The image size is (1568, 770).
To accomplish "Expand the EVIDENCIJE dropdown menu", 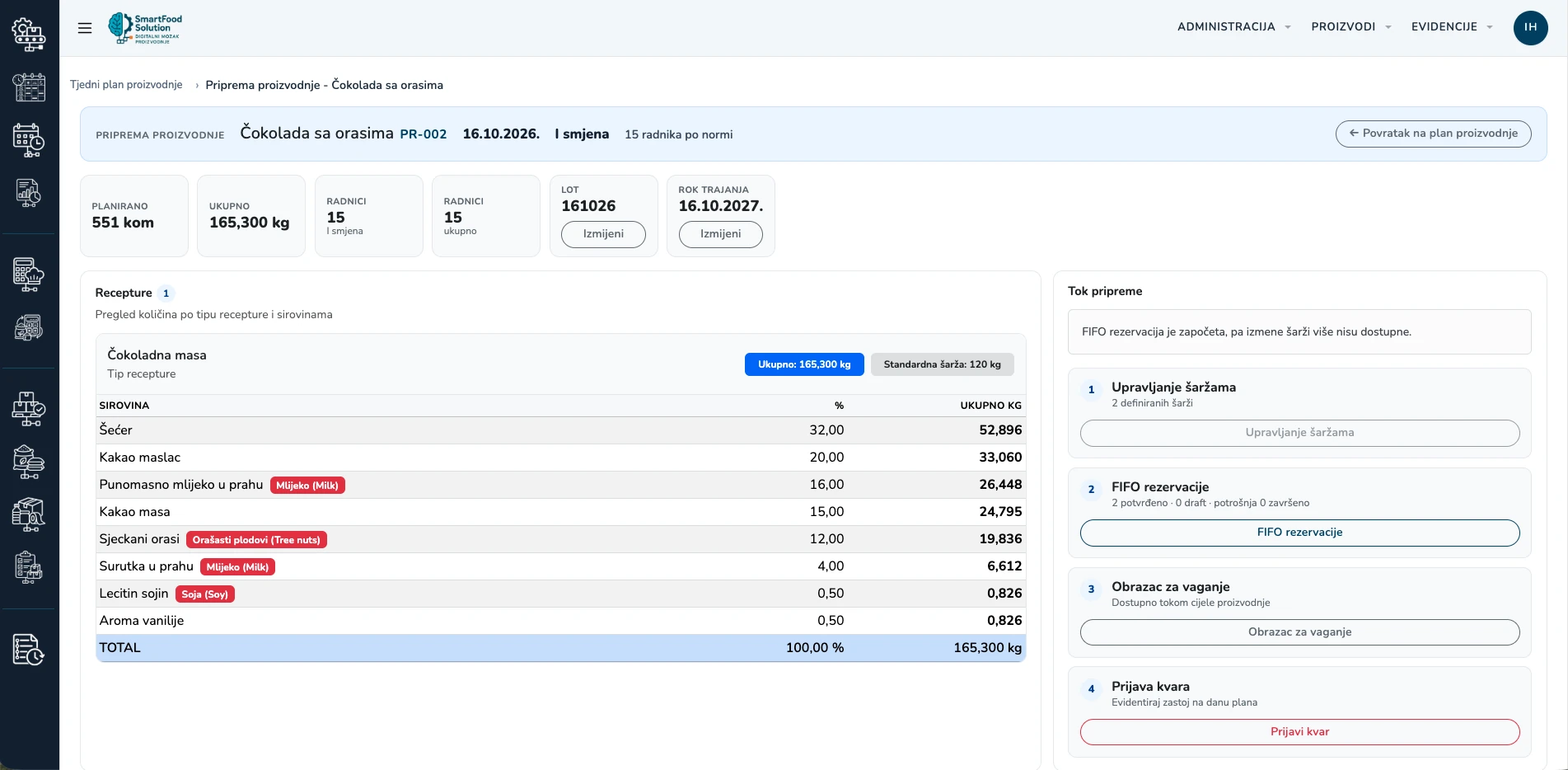I will [x=1452, y=27].
